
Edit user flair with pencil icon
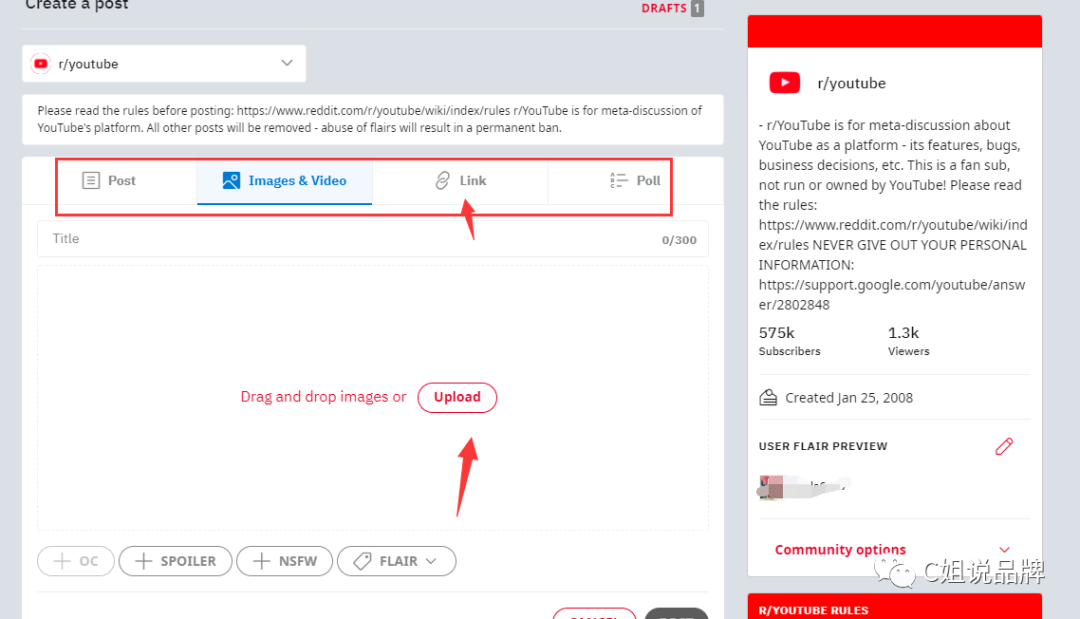tap(1004, 446)
